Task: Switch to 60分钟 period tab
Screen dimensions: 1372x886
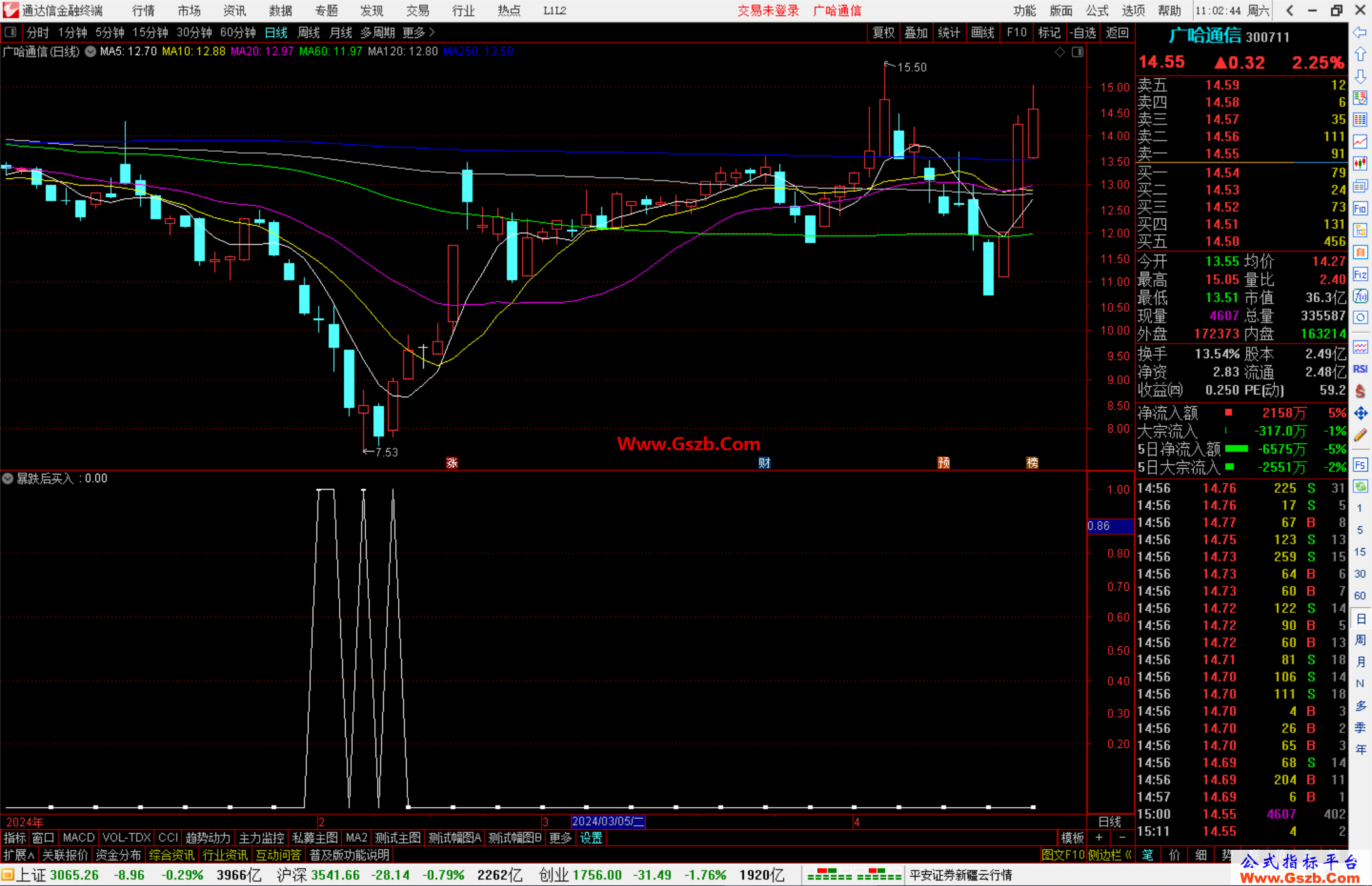Action: click(x=238, y=32)
